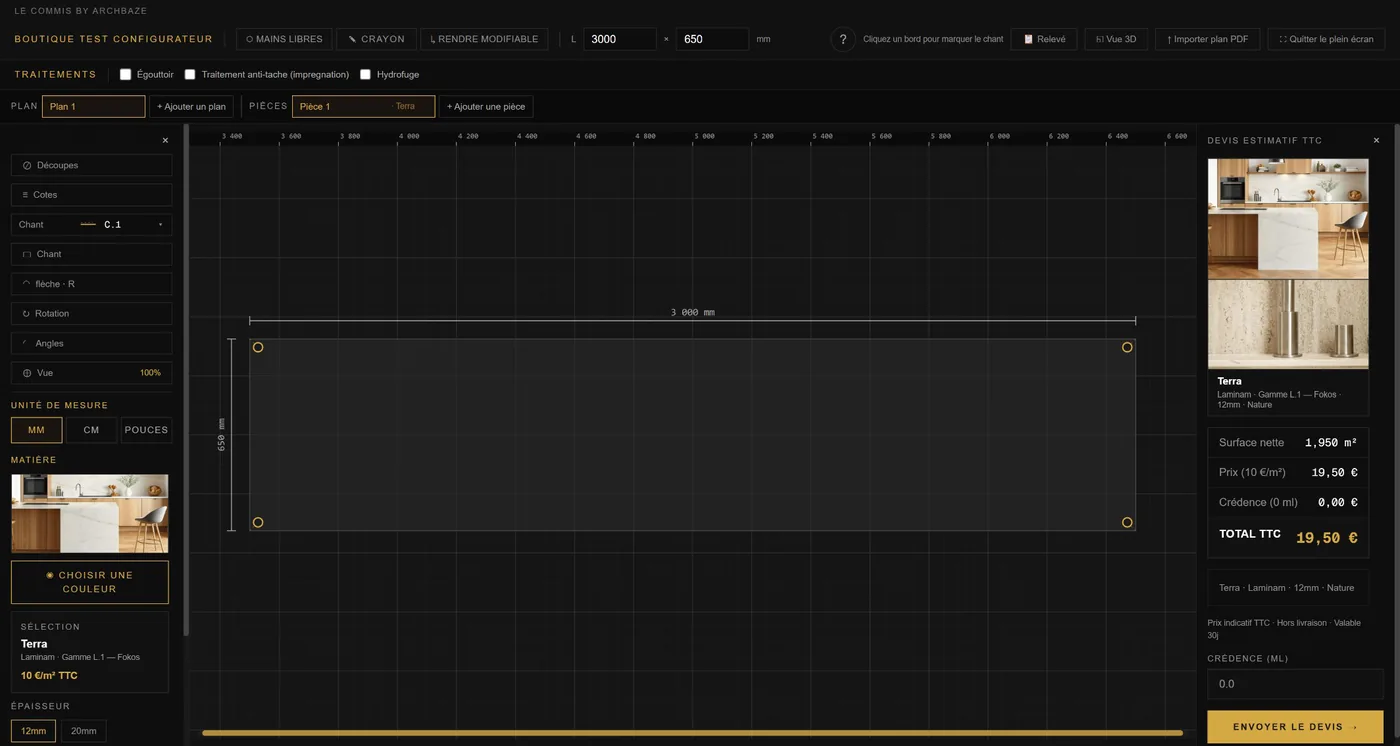Click the matière kitchen thumbnail
Viewport: 1400px width, 746px height.
90,513
